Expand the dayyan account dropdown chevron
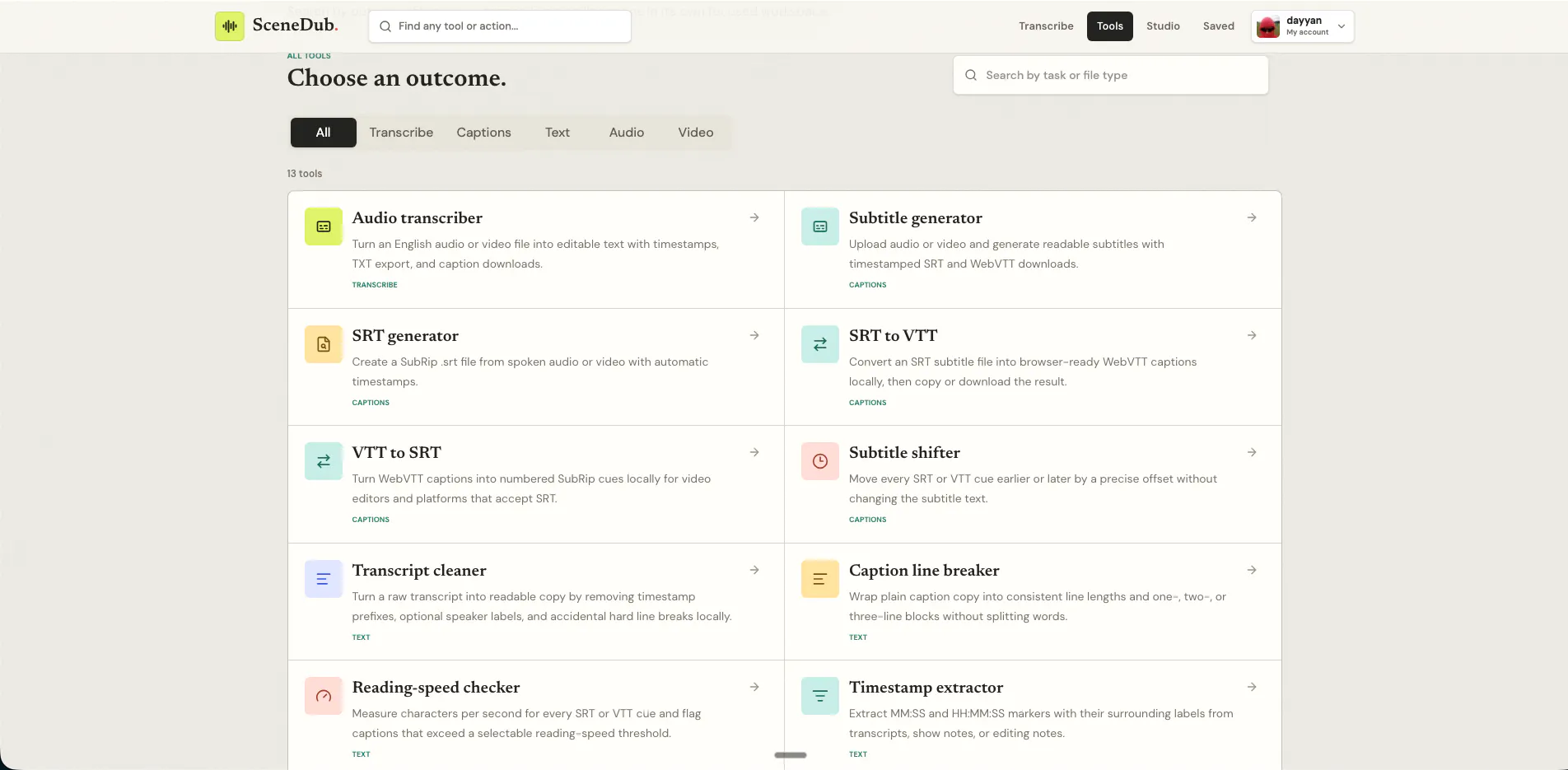This screenshot has height=770, width=1568. [x=1342, y=26]
